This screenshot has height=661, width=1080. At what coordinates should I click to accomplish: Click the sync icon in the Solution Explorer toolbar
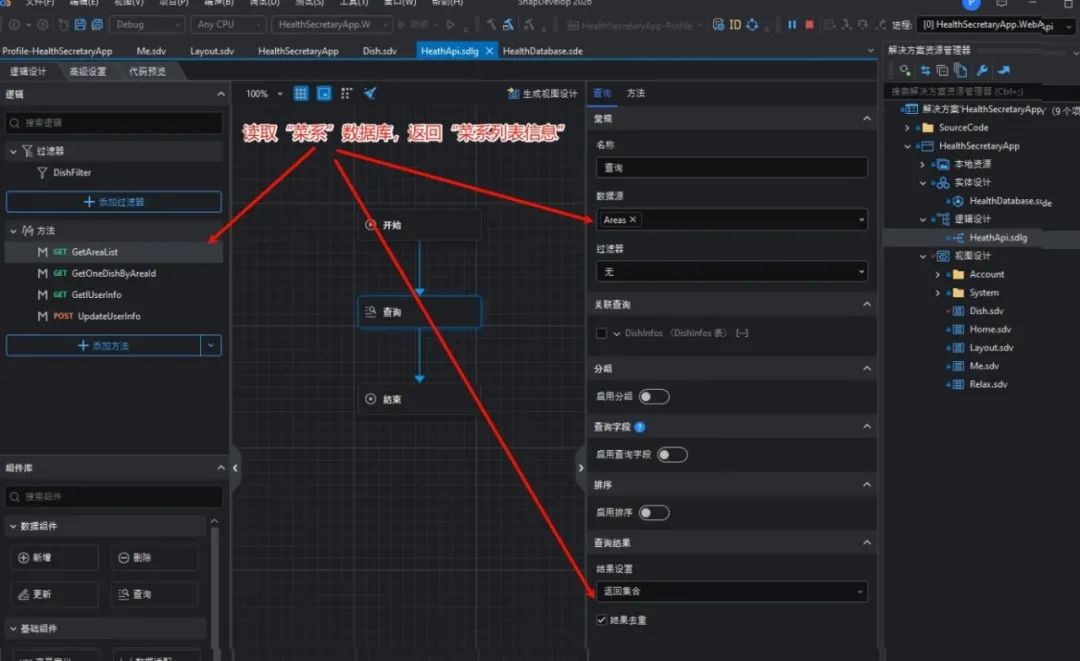click(x=925, y=70)
